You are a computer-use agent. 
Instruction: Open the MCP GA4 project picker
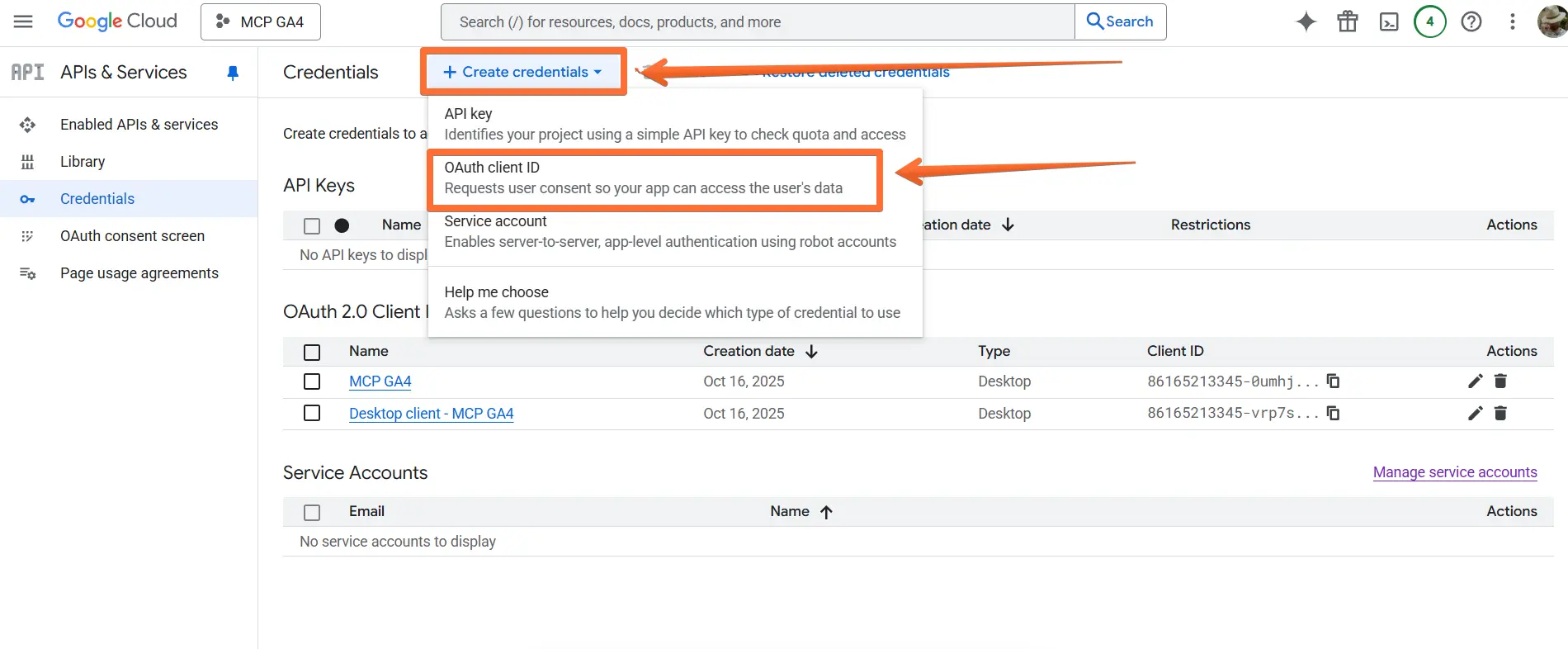tap(261, 21)
